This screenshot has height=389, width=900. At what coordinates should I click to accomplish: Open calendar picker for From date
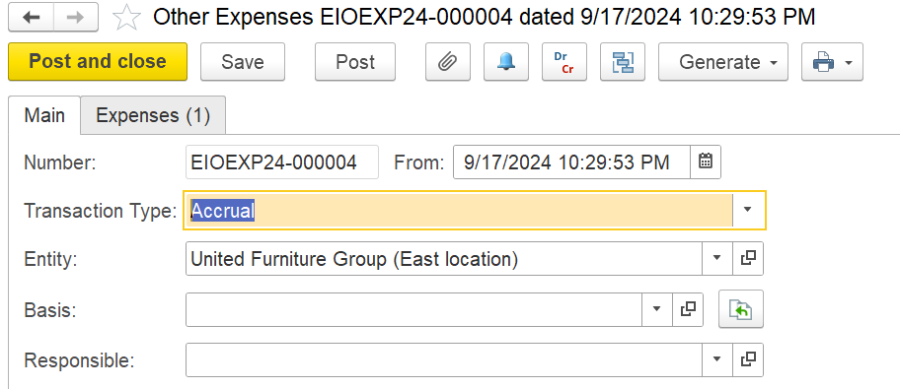[705, 162]
